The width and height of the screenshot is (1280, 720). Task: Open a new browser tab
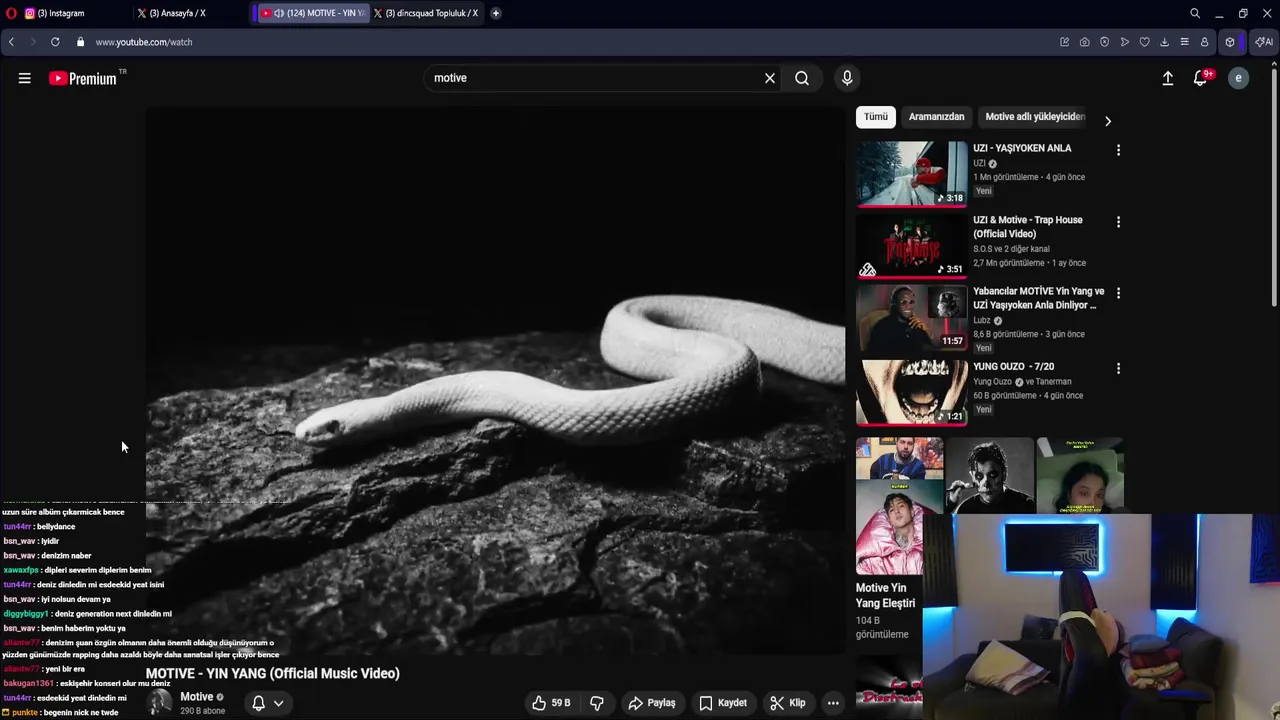496,13
